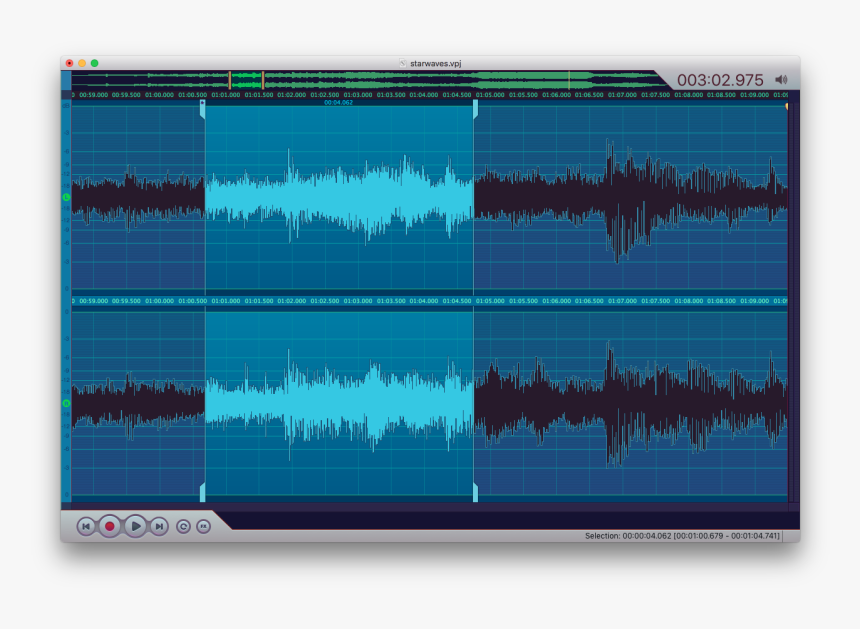Click the 003:02.975 time counter
This screenshot has width=860, height=629.
720,80
